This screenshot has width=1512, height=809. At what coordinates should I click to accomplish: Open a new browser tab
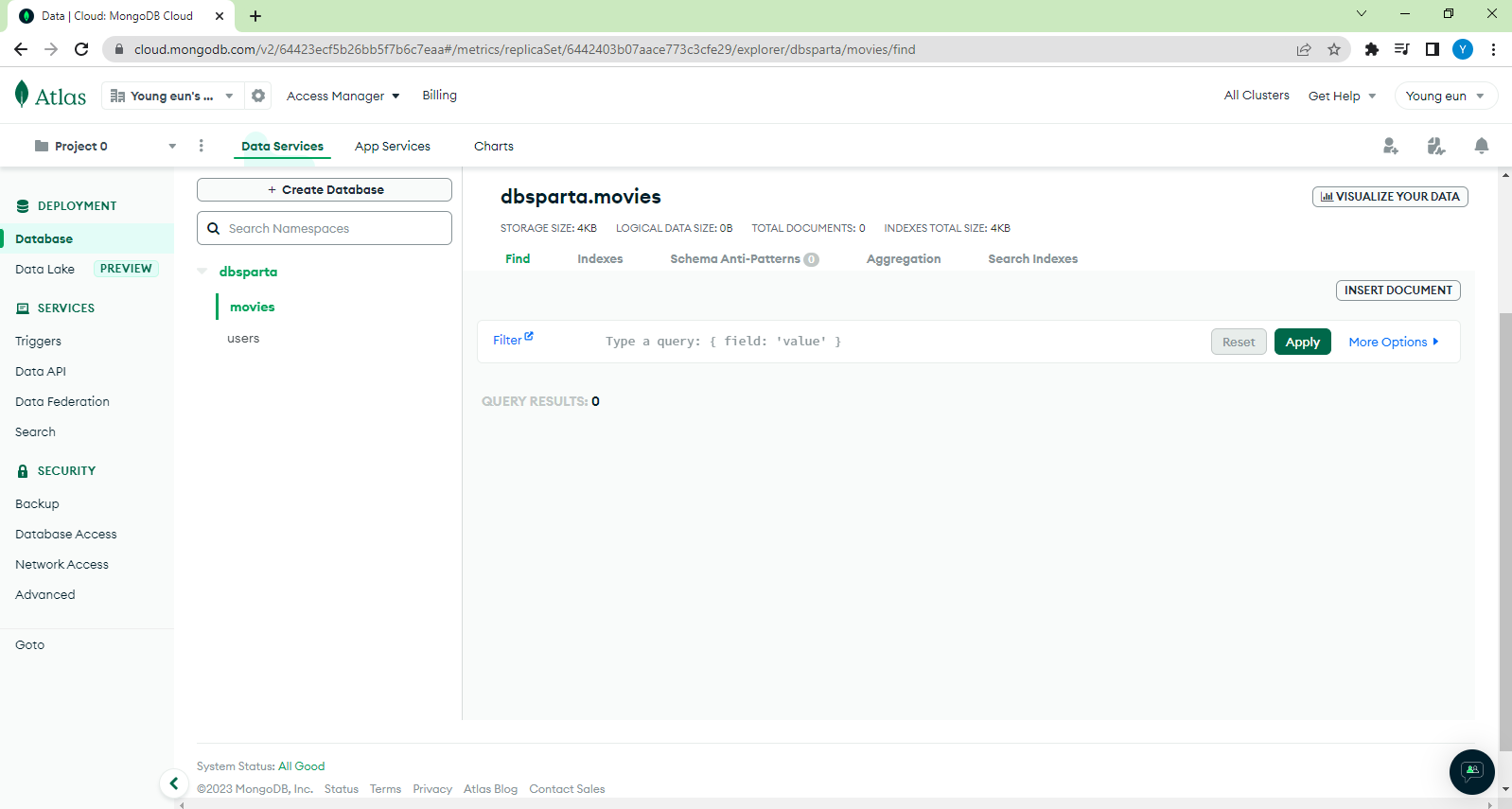click(255, 16)
